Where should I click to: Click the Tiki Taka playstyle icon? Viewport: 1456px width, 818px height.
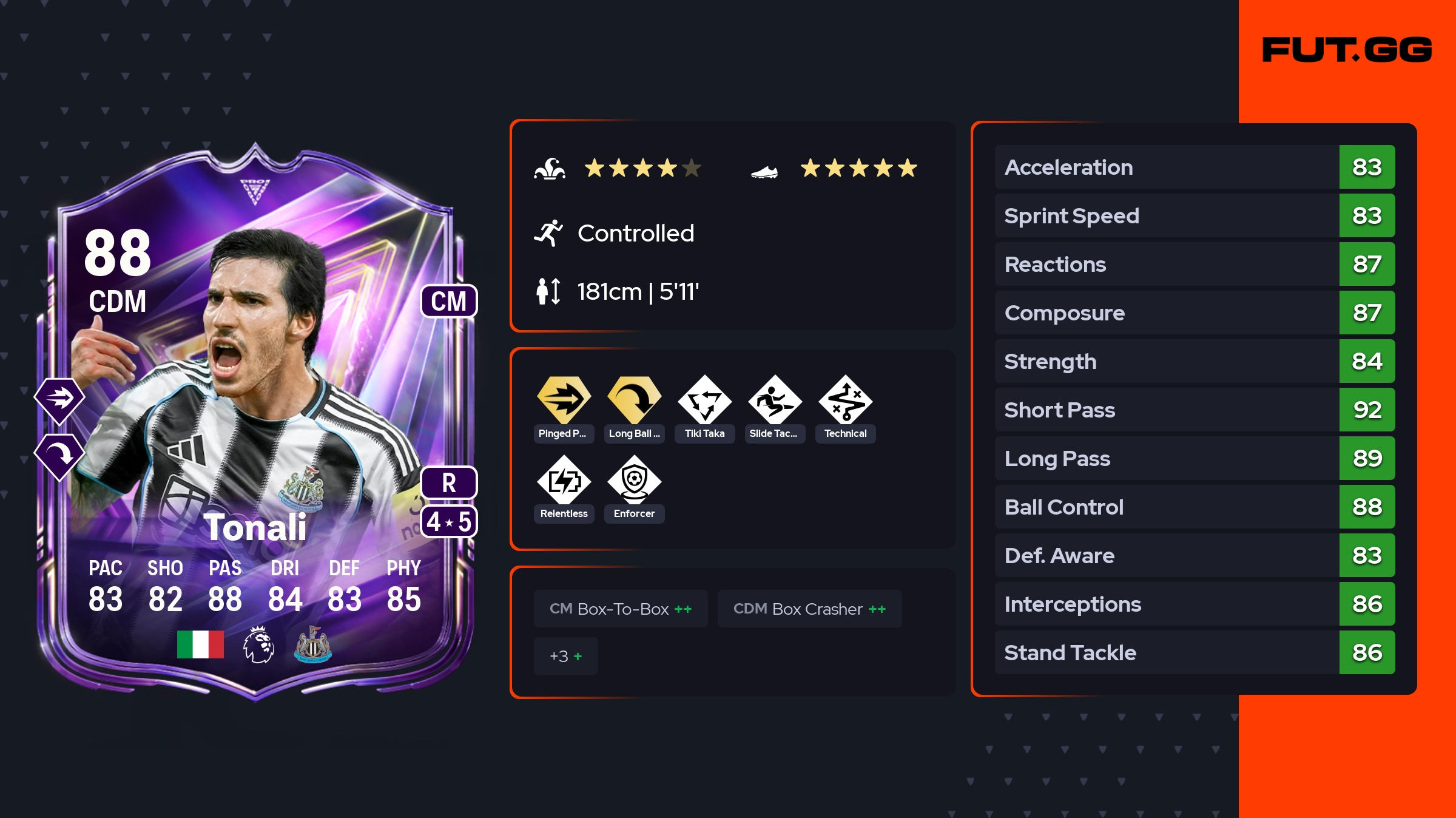click(x=704, y=400)
